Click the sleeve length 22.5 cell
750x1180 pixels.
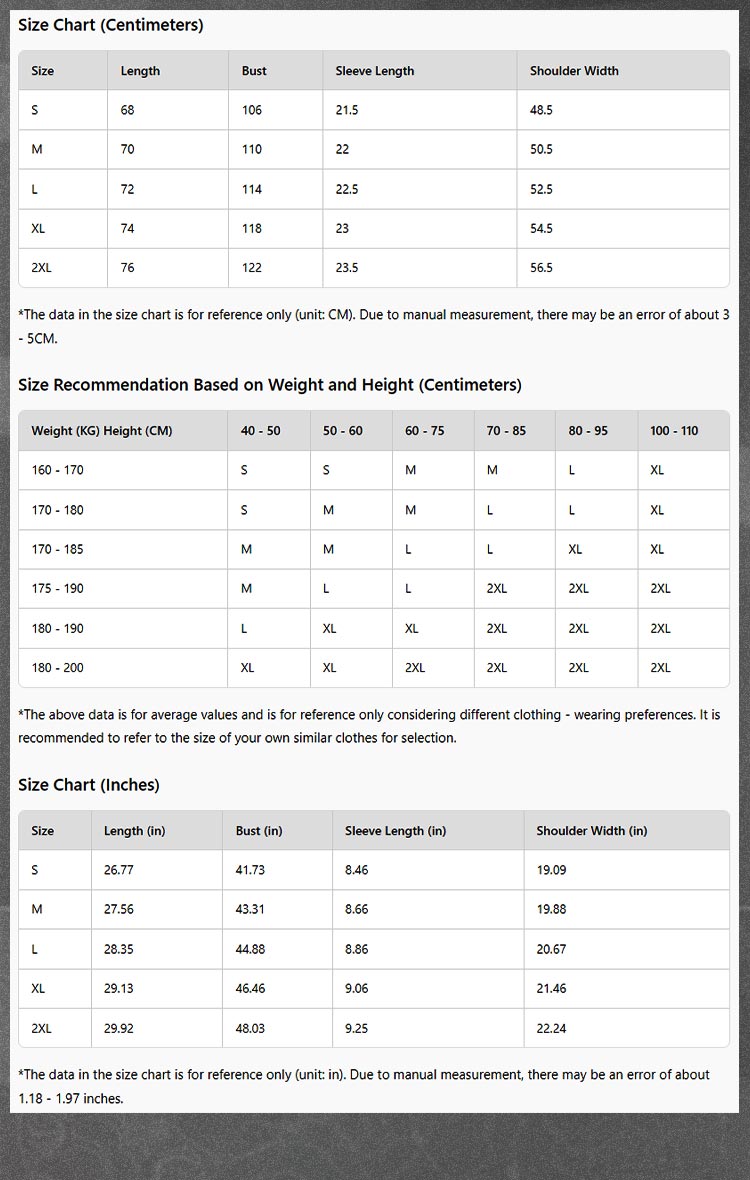click(347, 189)
